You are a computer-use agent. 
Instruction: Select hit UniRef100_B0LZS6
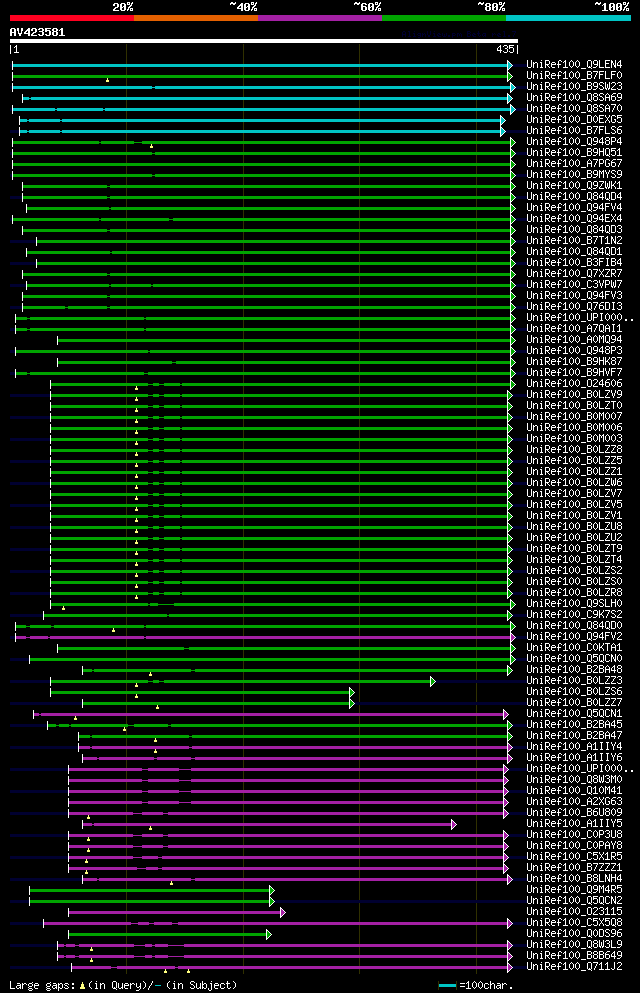pyautogui.click(x=574, y=692)
